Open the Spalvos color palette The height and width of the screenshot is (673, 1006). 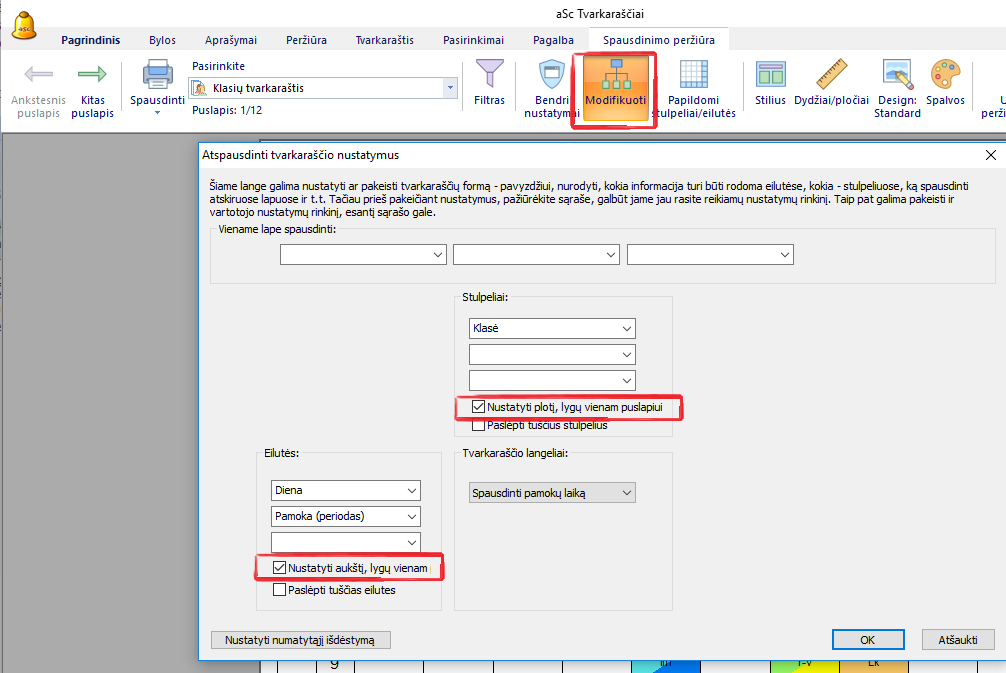click(945, 76)
